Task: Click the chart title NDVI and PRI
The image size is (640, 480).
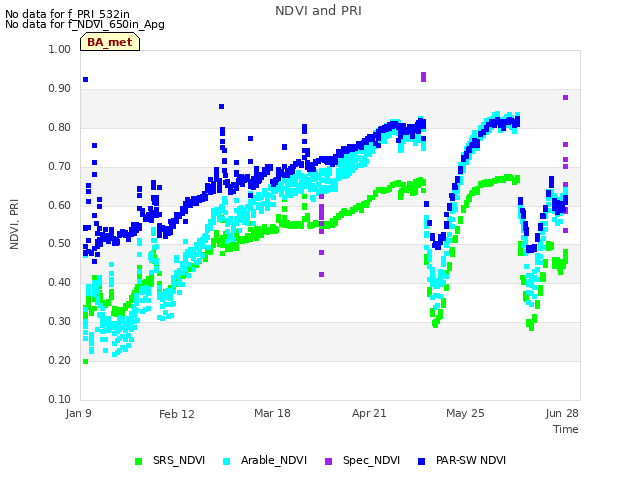Action: [x=318, y=11]
